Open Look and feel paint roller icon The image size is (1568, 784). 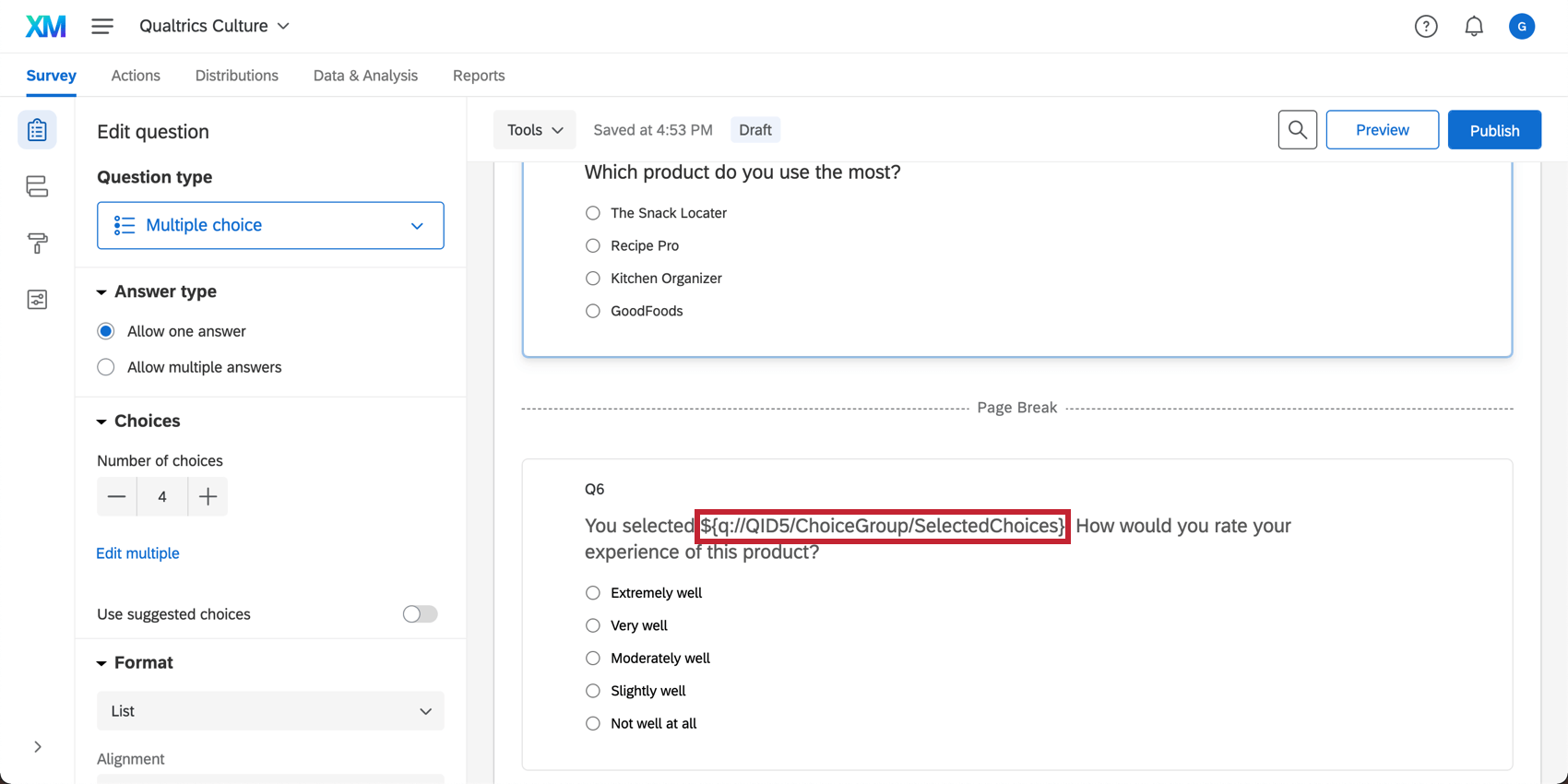[37, 244]
